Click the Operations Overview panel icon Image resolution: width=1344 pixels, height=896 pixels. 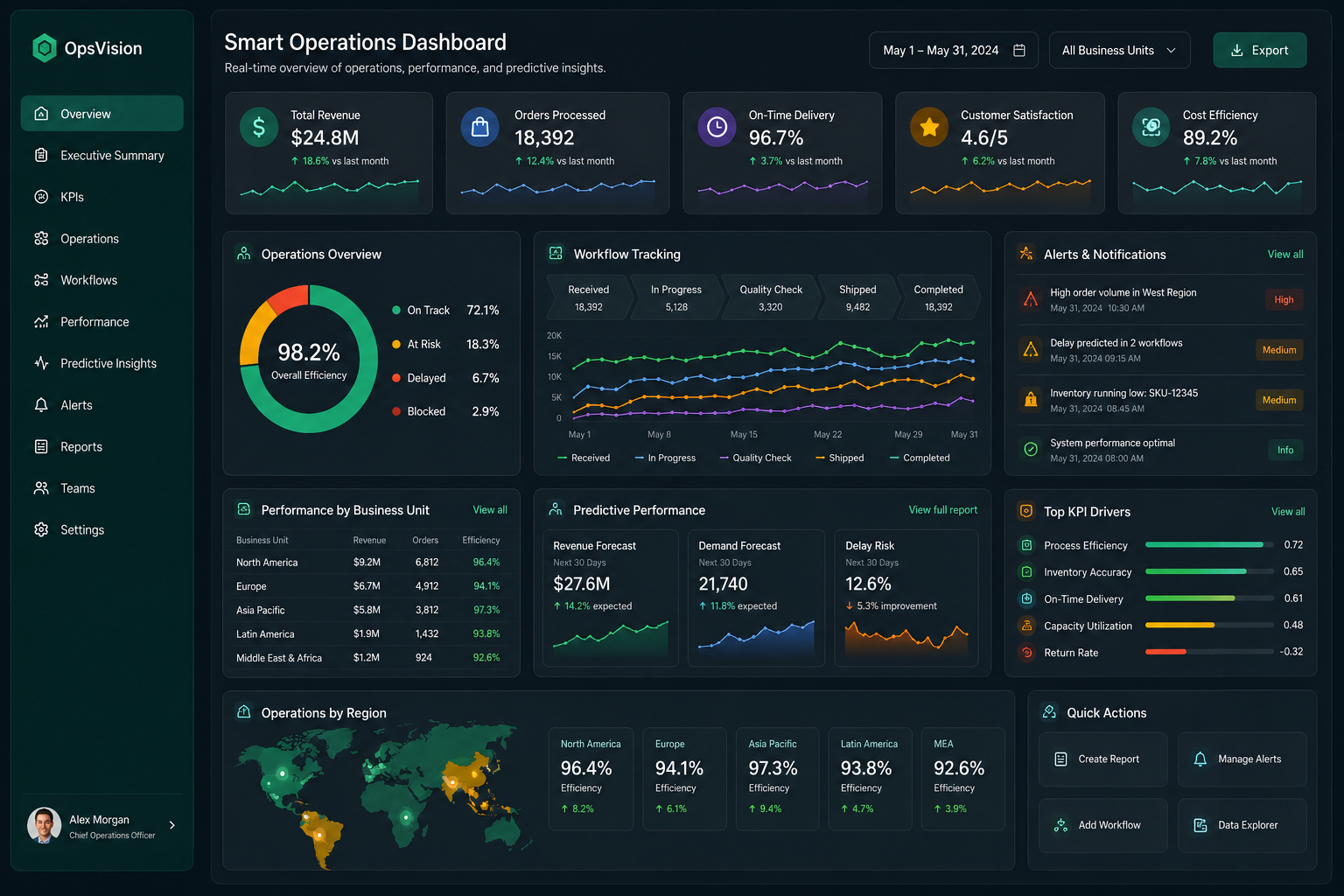pos(244,254)
